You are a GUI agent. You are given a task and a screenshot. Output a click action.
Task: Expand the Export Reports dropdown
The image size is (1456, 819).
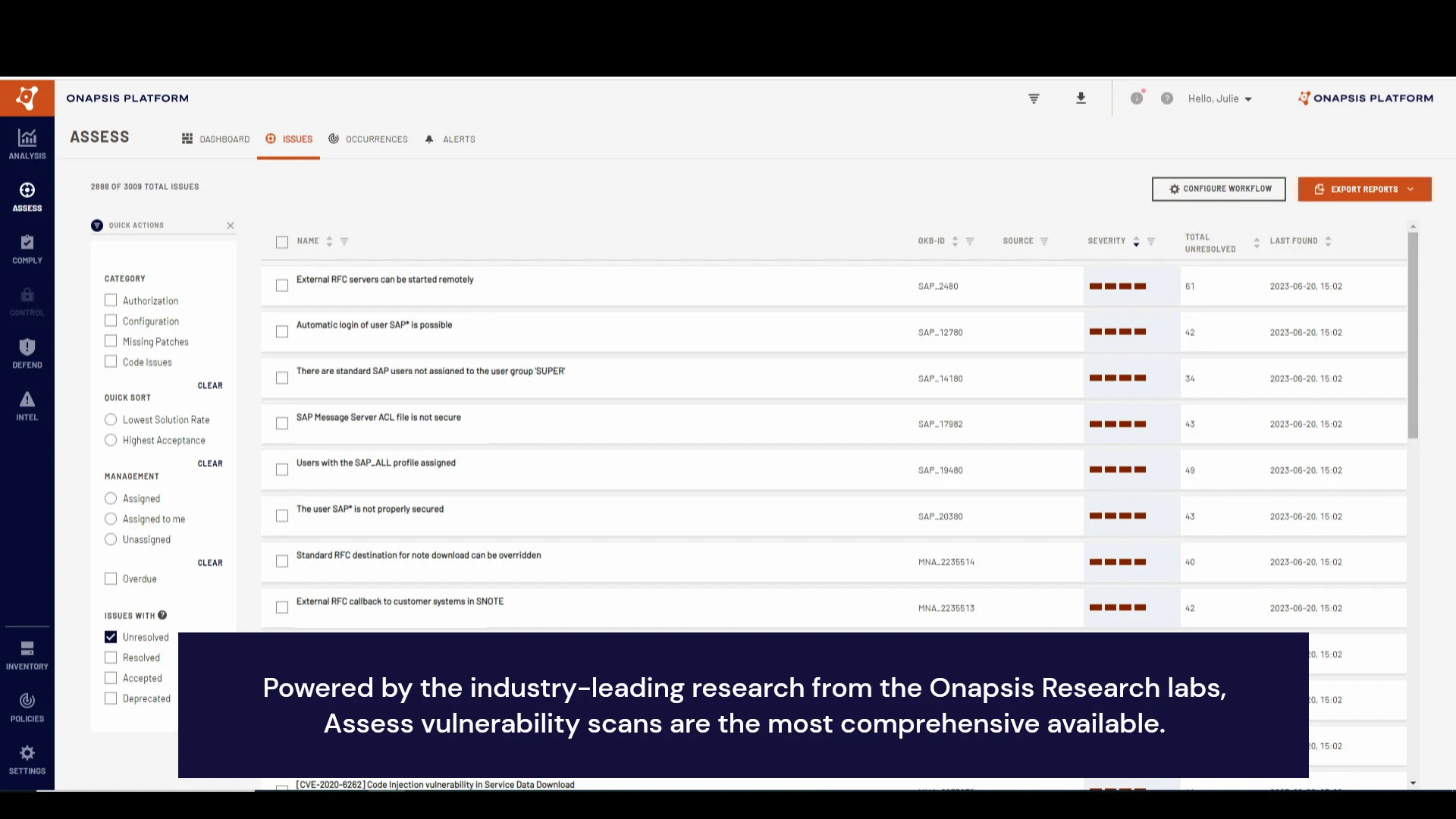point(1410,190)
